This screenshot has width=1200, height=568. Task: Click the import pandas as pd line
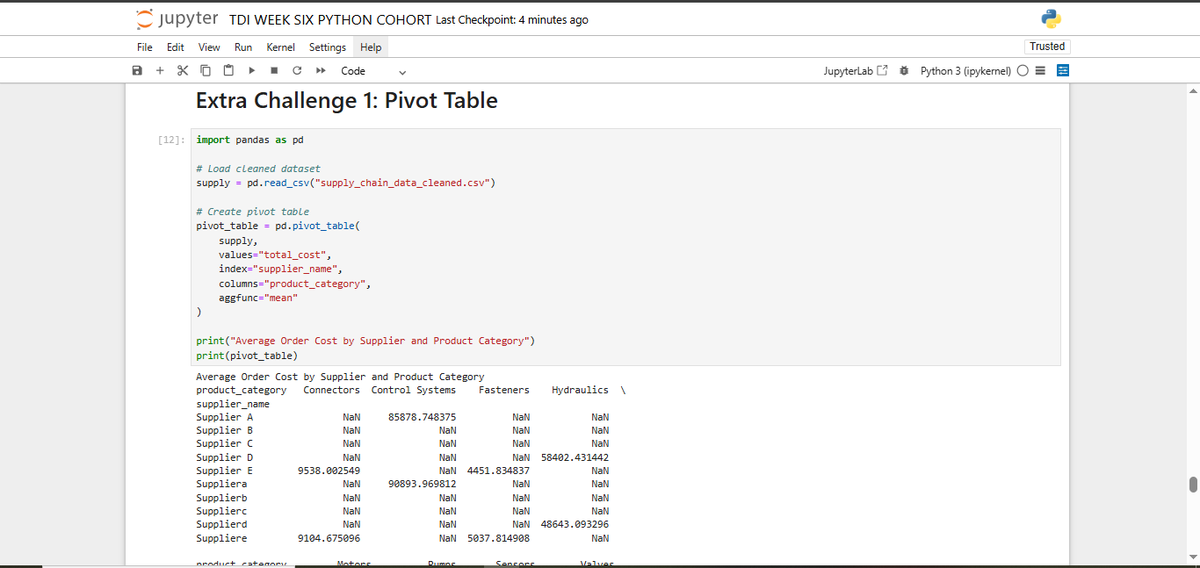pos(250,140)
